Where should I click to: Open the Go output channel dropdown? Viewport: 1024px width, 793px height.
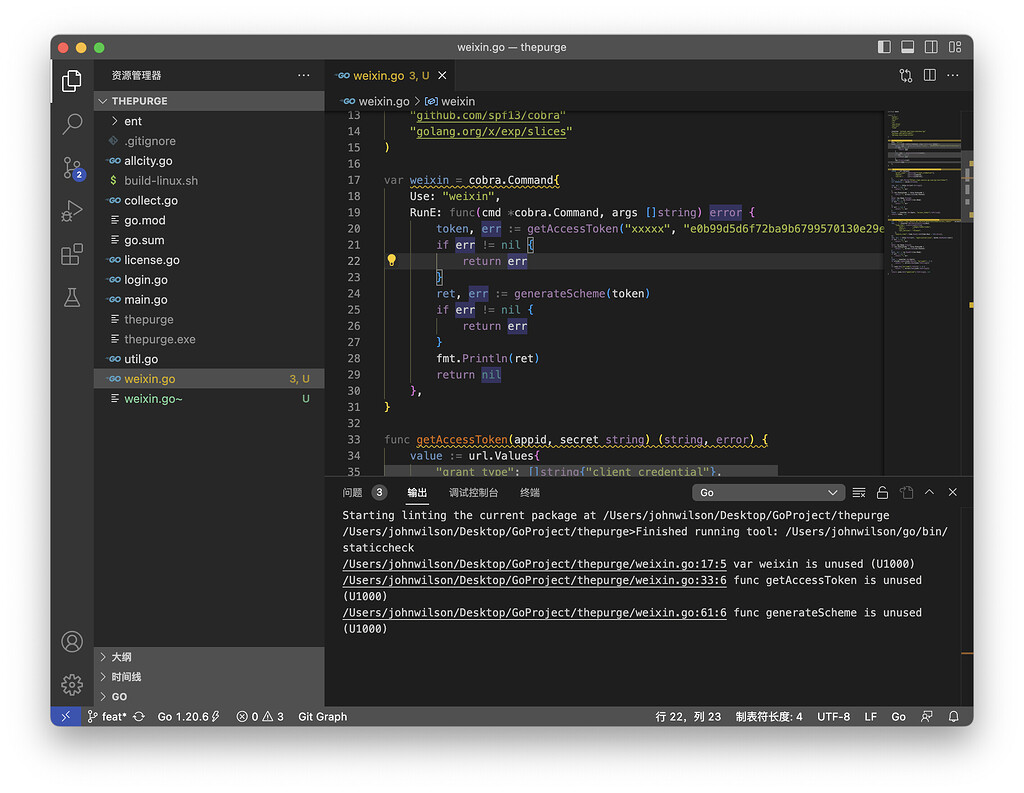[x=768, y=492]
